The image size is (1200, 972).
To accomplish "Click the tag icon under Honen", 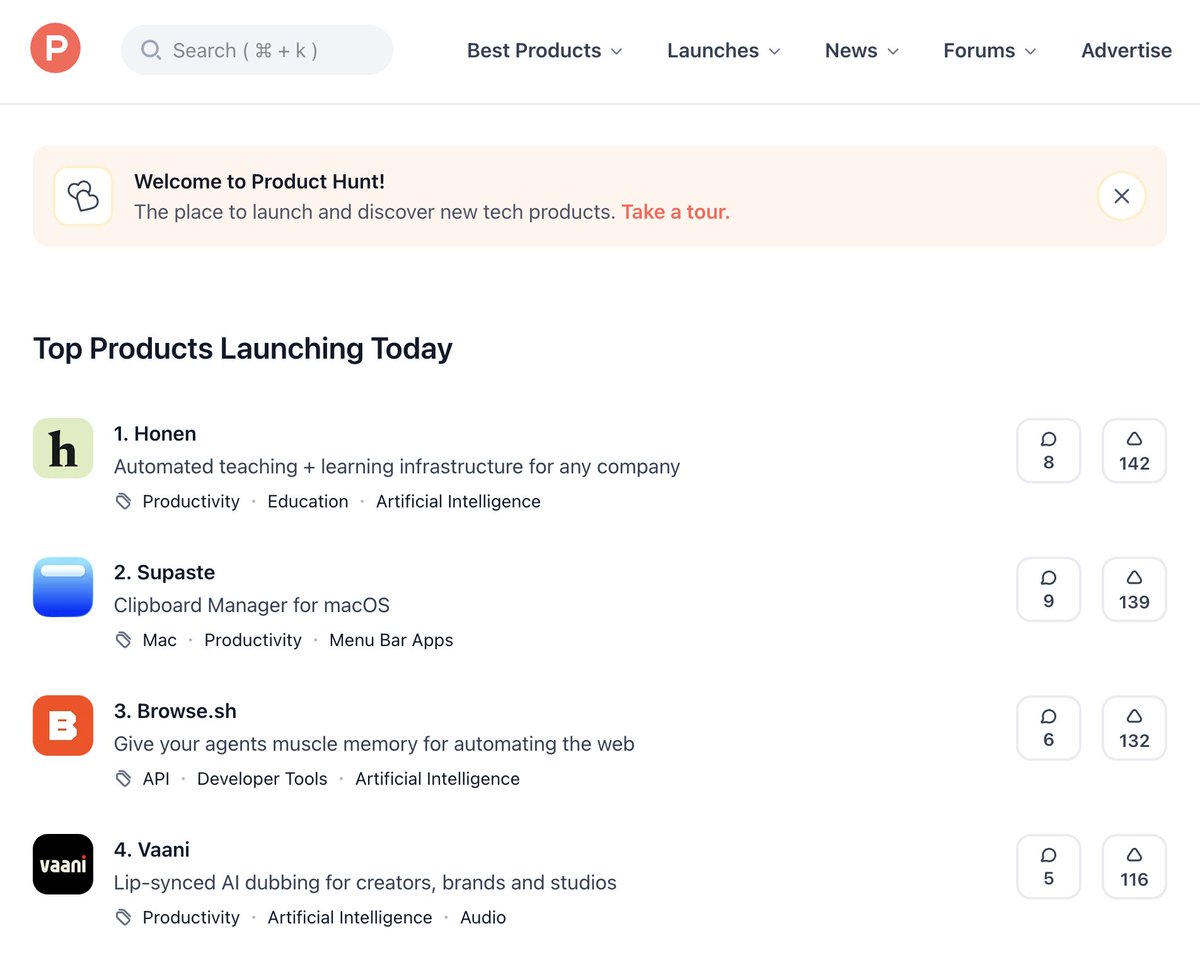I will (124, 501).
